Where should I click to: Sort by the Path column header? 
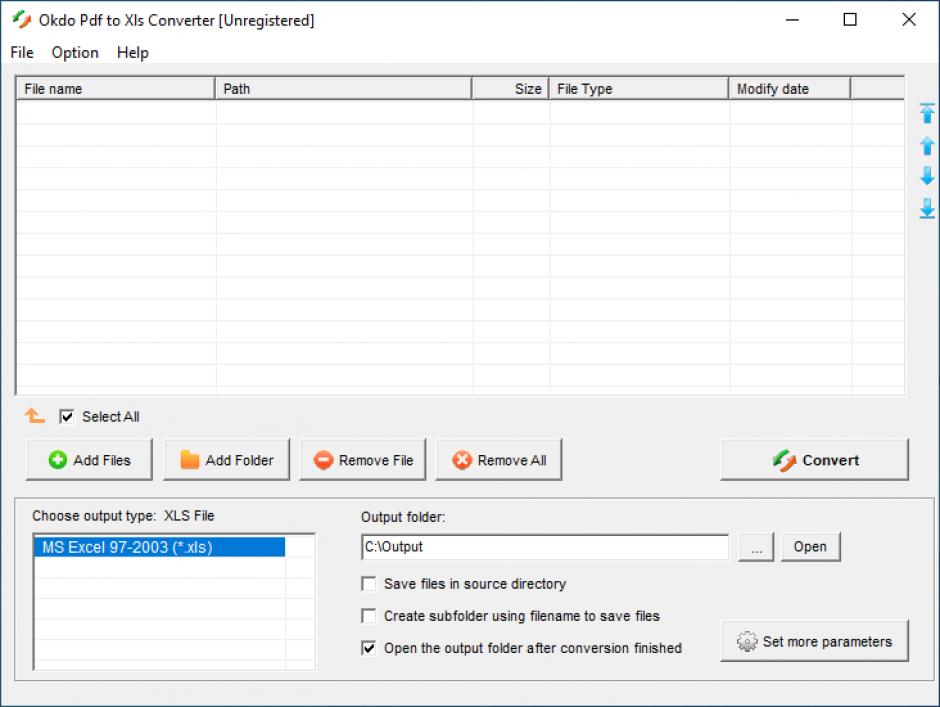344,89
